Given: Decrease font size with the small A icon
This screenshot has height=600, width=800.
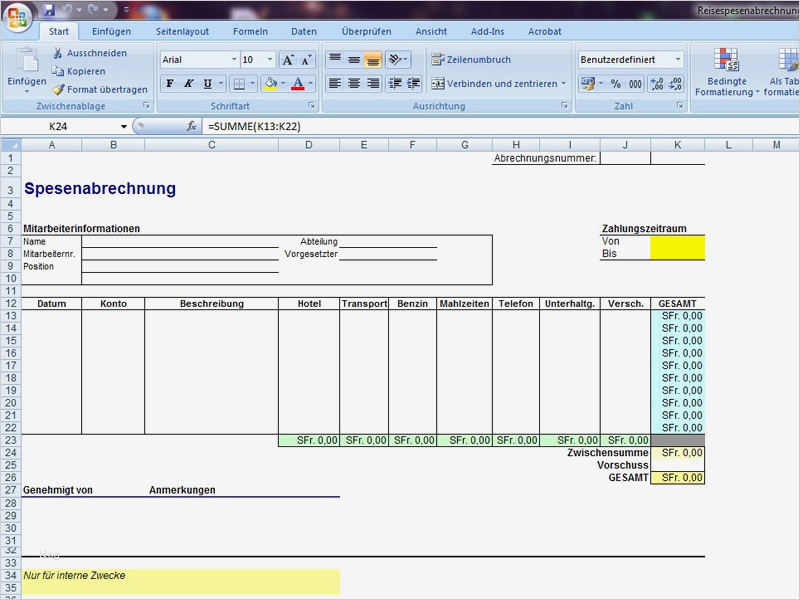Looking at the screenshot, I should 306,60.
